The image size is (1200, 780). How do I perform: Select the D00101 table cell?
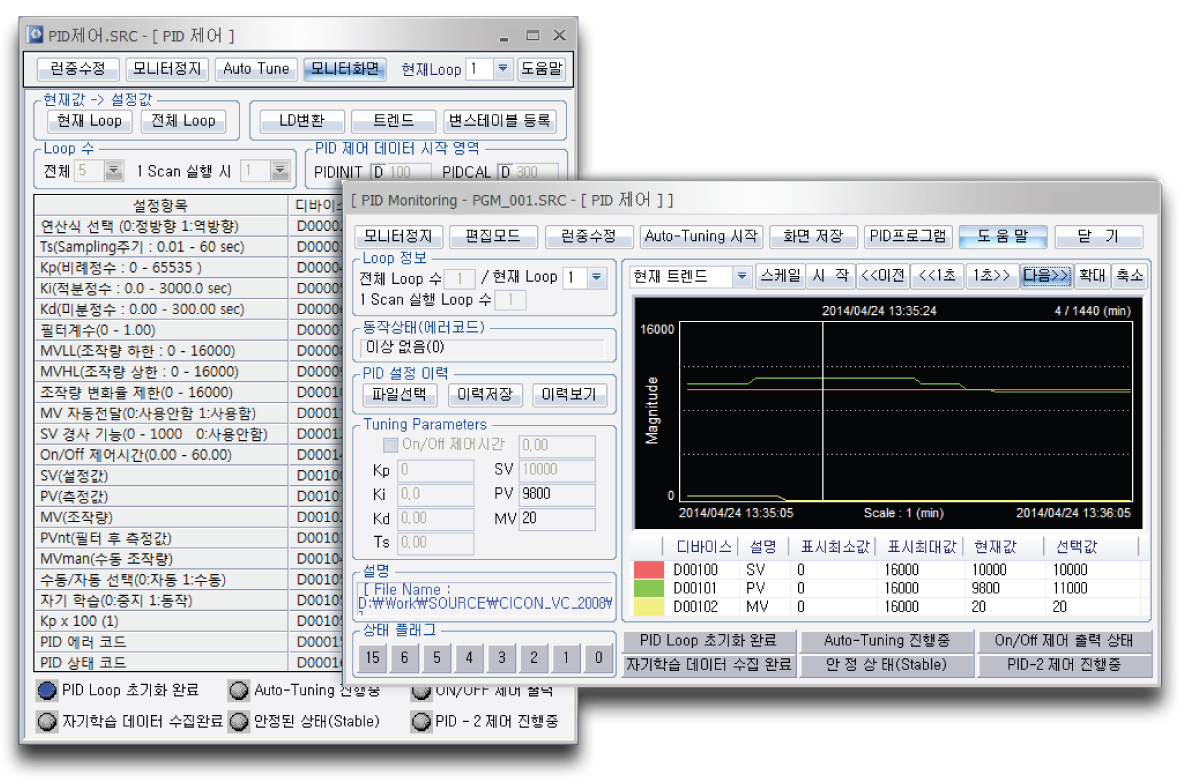695,588
